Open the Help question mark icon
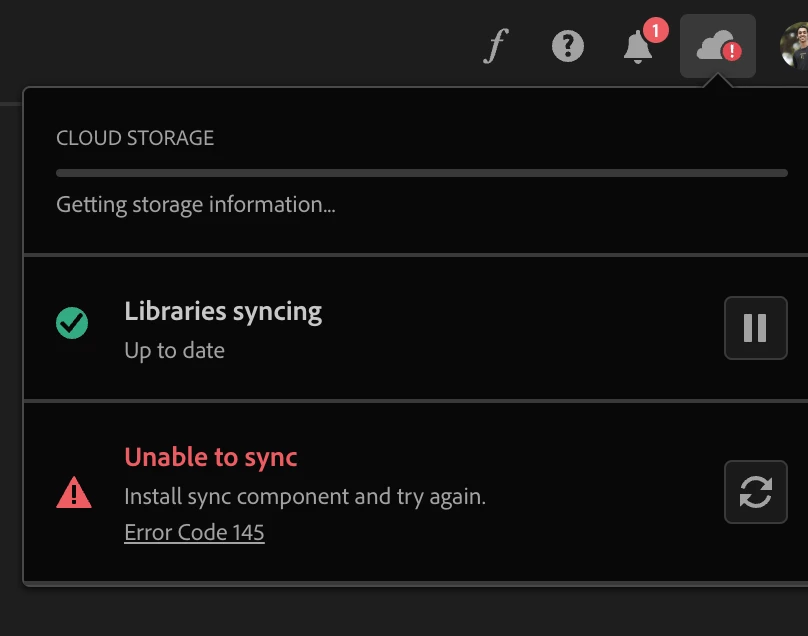808x636 pixels. pos(567,46)
